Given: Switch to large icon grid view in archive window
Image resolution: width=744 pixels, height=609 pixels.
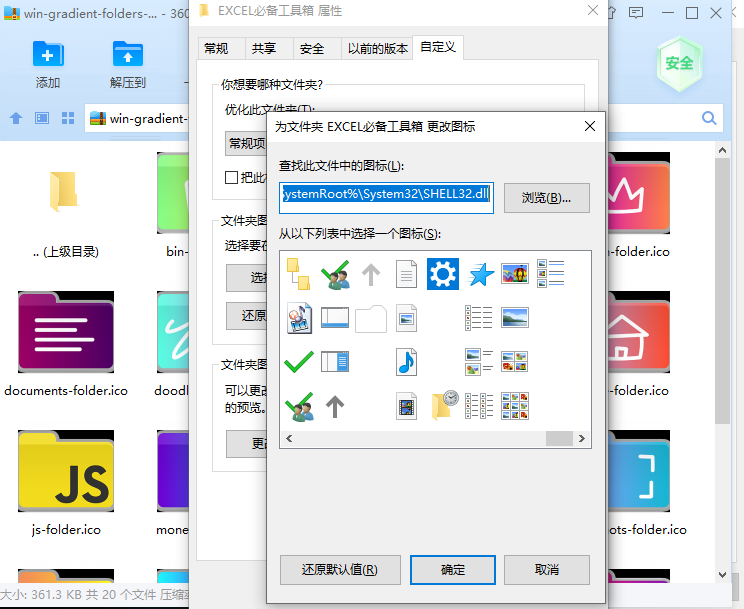Looking at the screenshot, I should (68, 118).
